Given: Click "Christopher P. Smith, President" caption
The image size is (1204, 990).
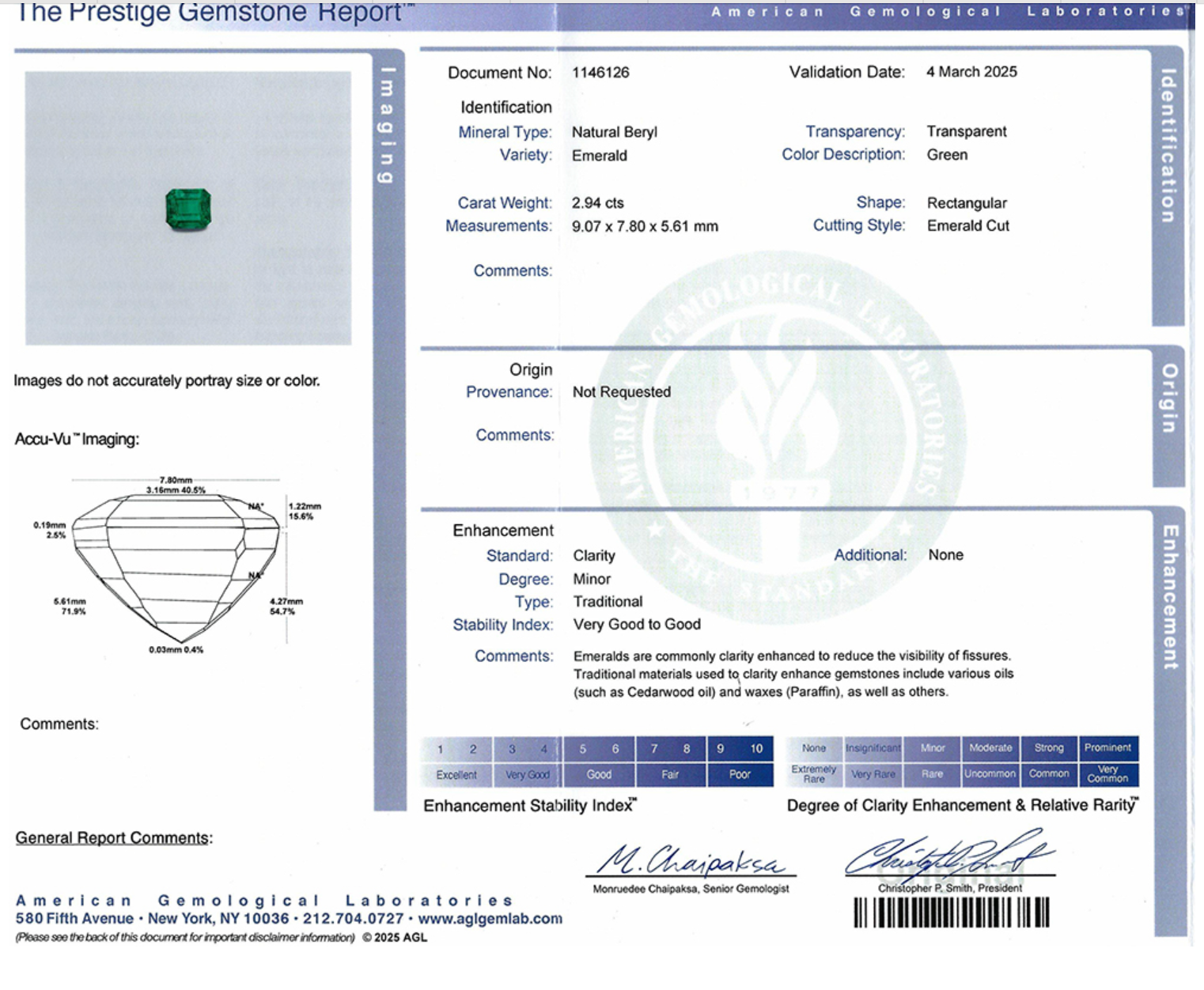Looking at the screenshot, I should pos(949,889).
